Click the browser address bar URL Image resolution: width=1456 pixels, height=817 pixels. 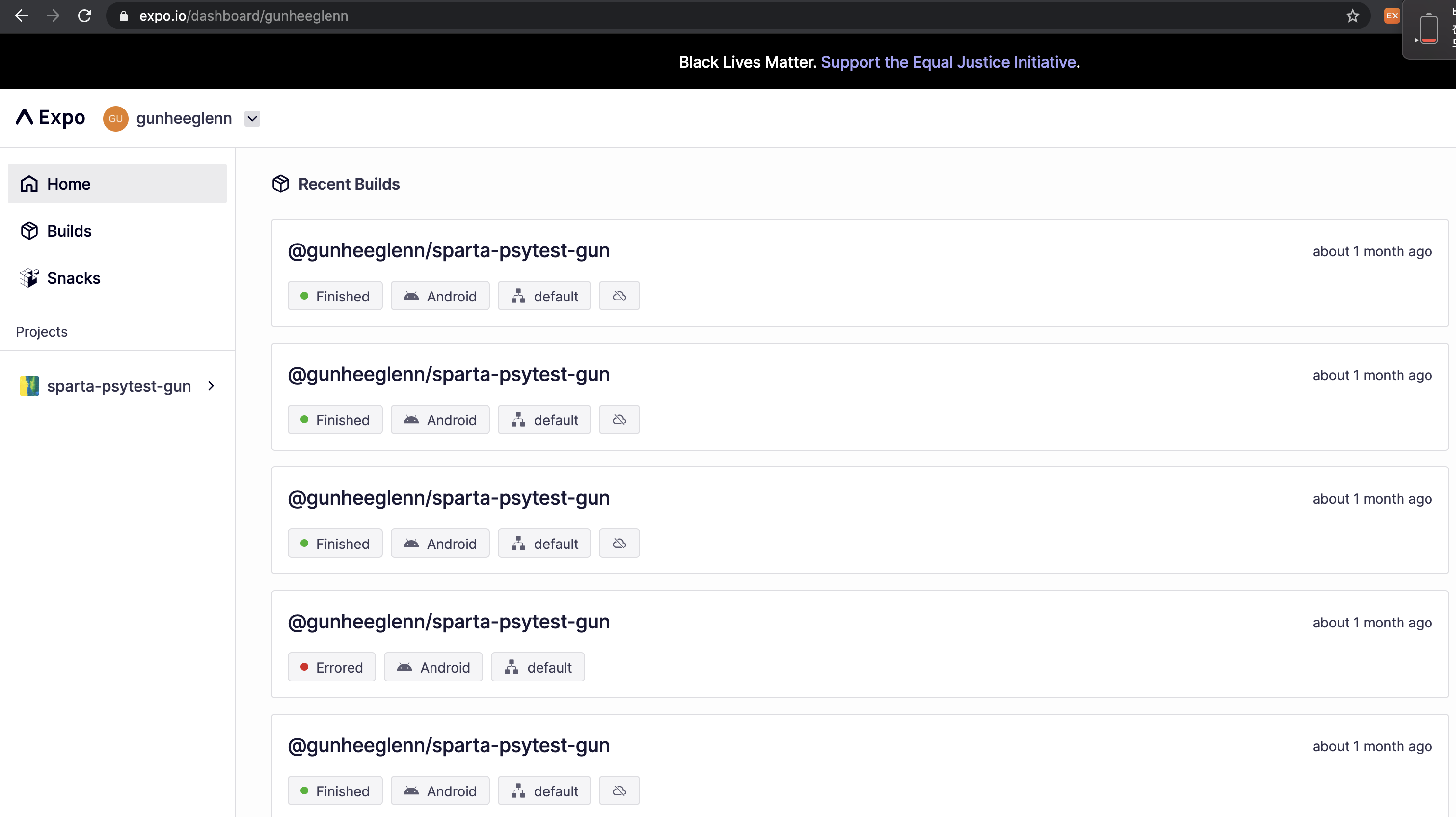(243, 16)
